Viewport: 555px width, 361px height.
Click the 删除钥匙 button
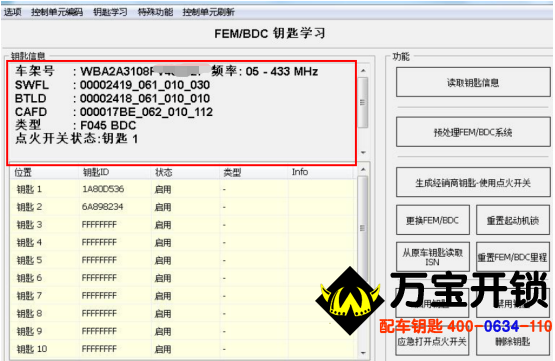point(513,341)
